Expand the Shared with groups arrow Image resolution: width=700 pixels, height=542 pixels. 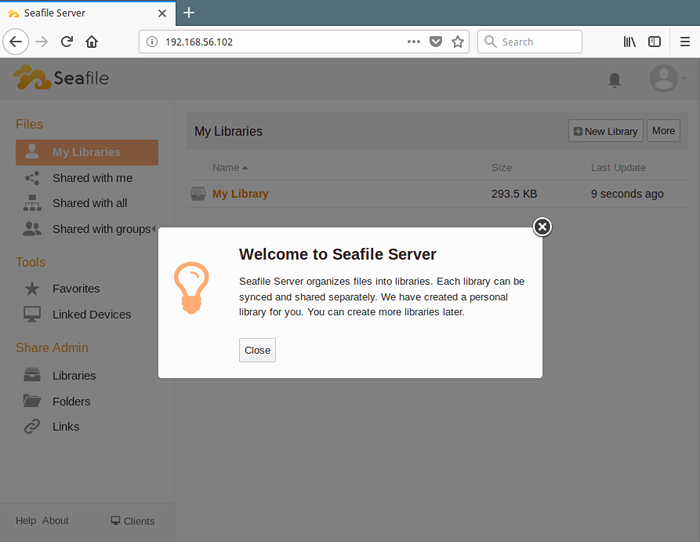[154, 229]
